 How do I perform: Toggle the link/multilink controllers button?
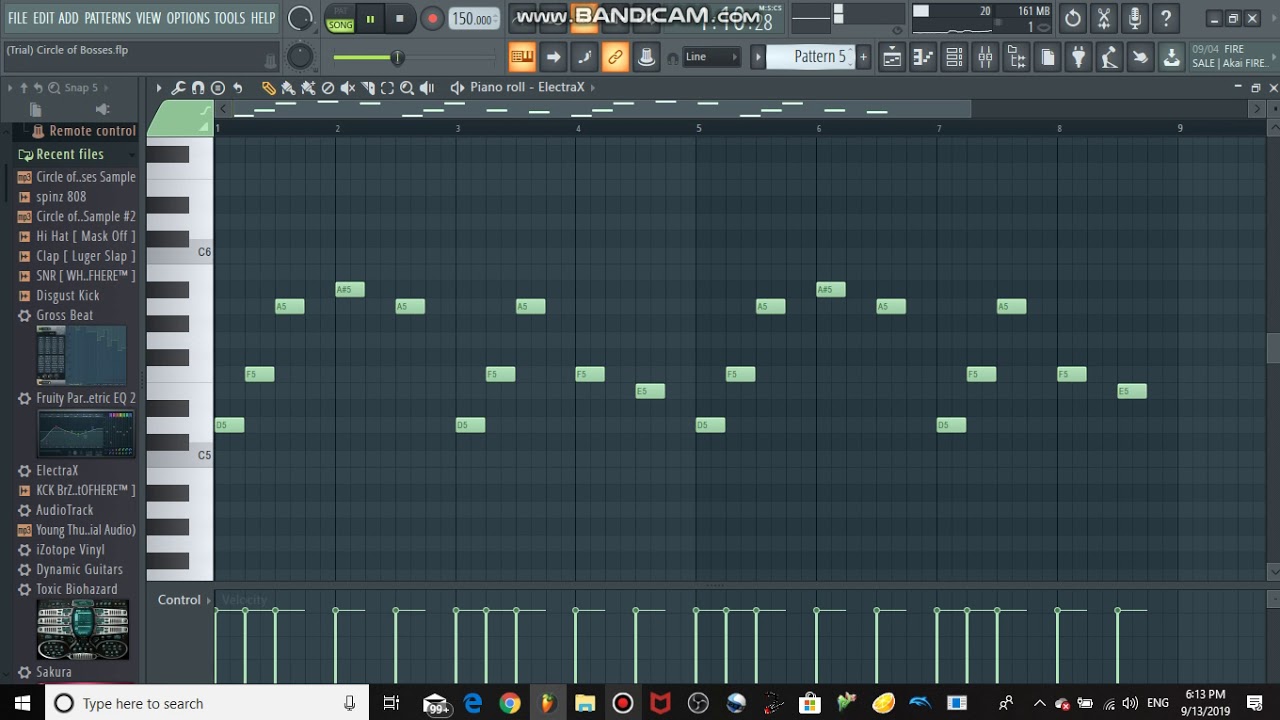615,57
